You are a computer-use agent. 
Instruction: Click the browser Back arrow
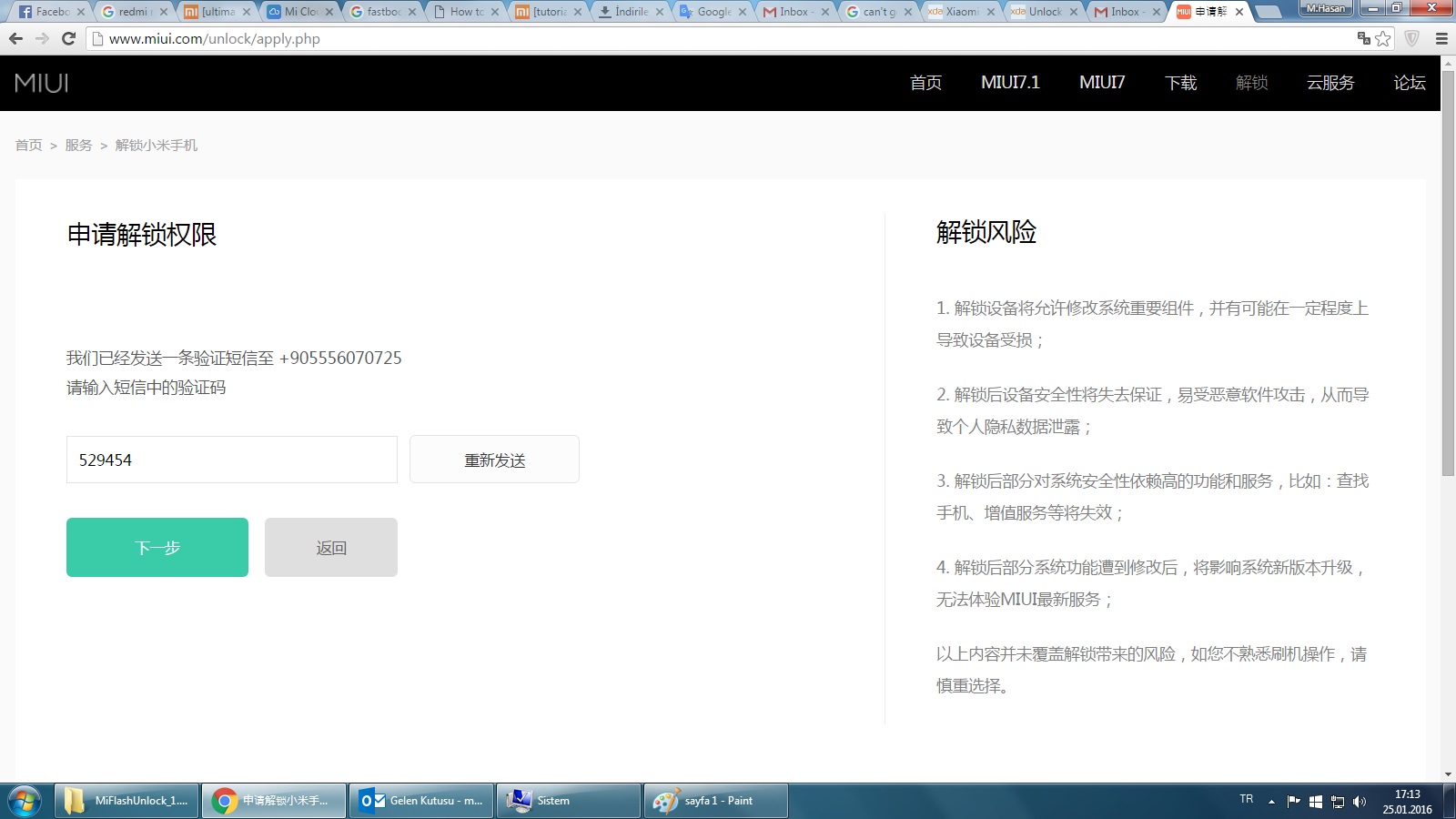tap(15, 38)
